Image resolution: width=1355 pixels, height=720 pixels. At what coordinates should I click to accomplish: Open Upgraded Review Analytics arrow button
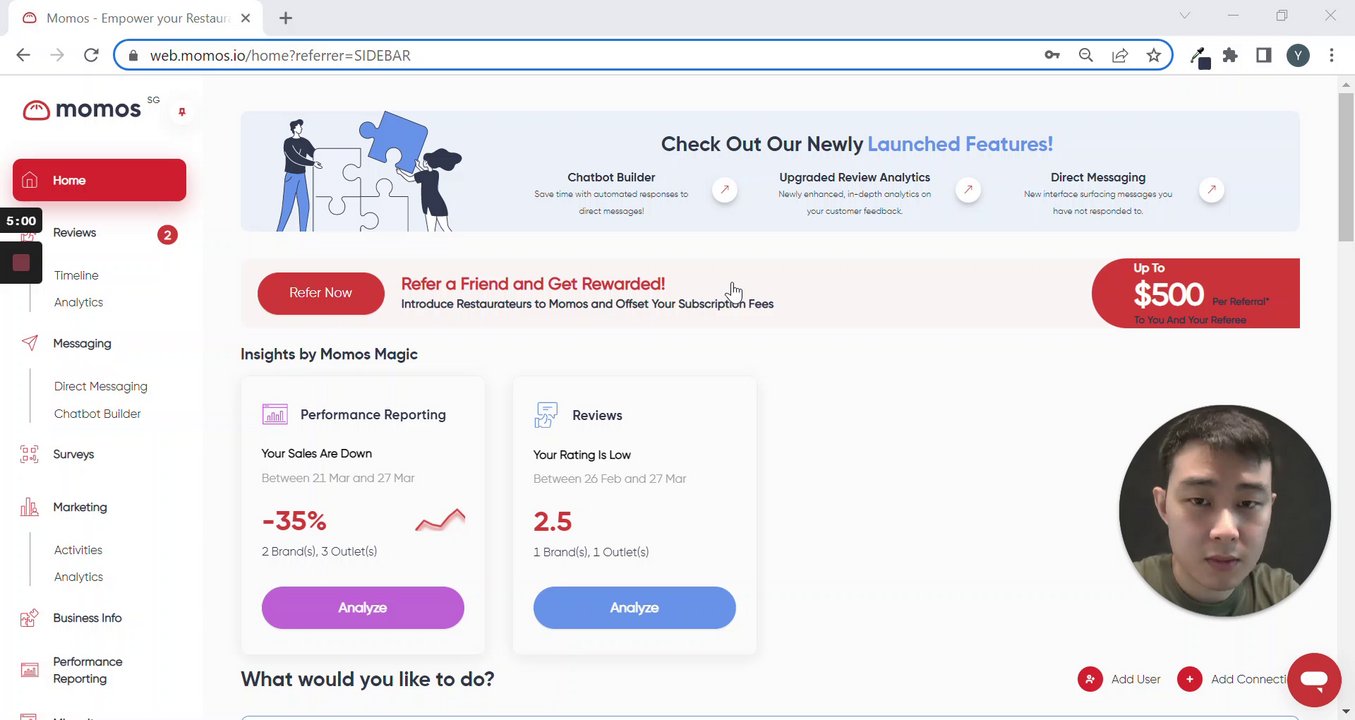968,189
